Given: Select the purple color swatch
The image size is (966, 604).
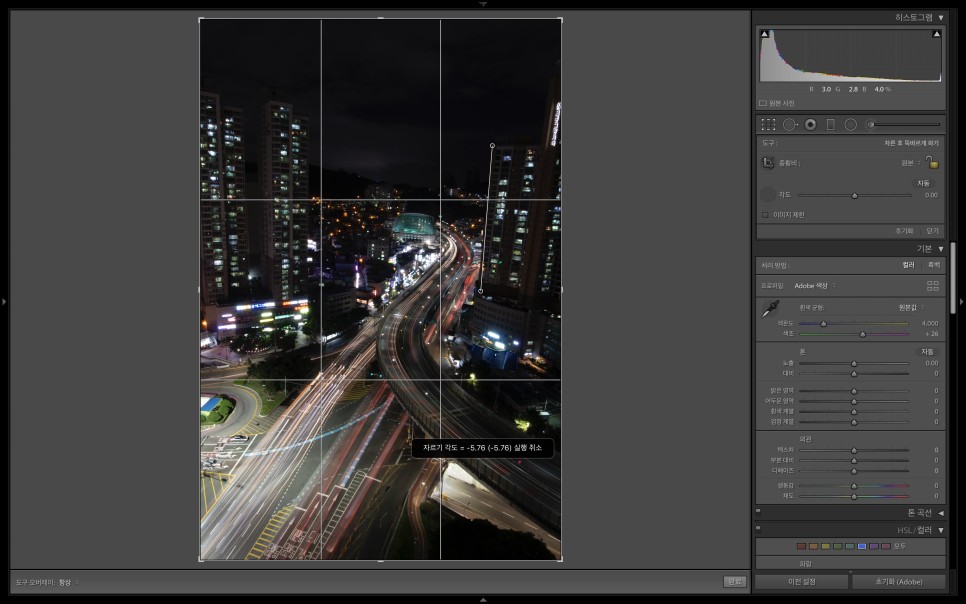Looking at the screenshot, I should (x=874, y=546).
